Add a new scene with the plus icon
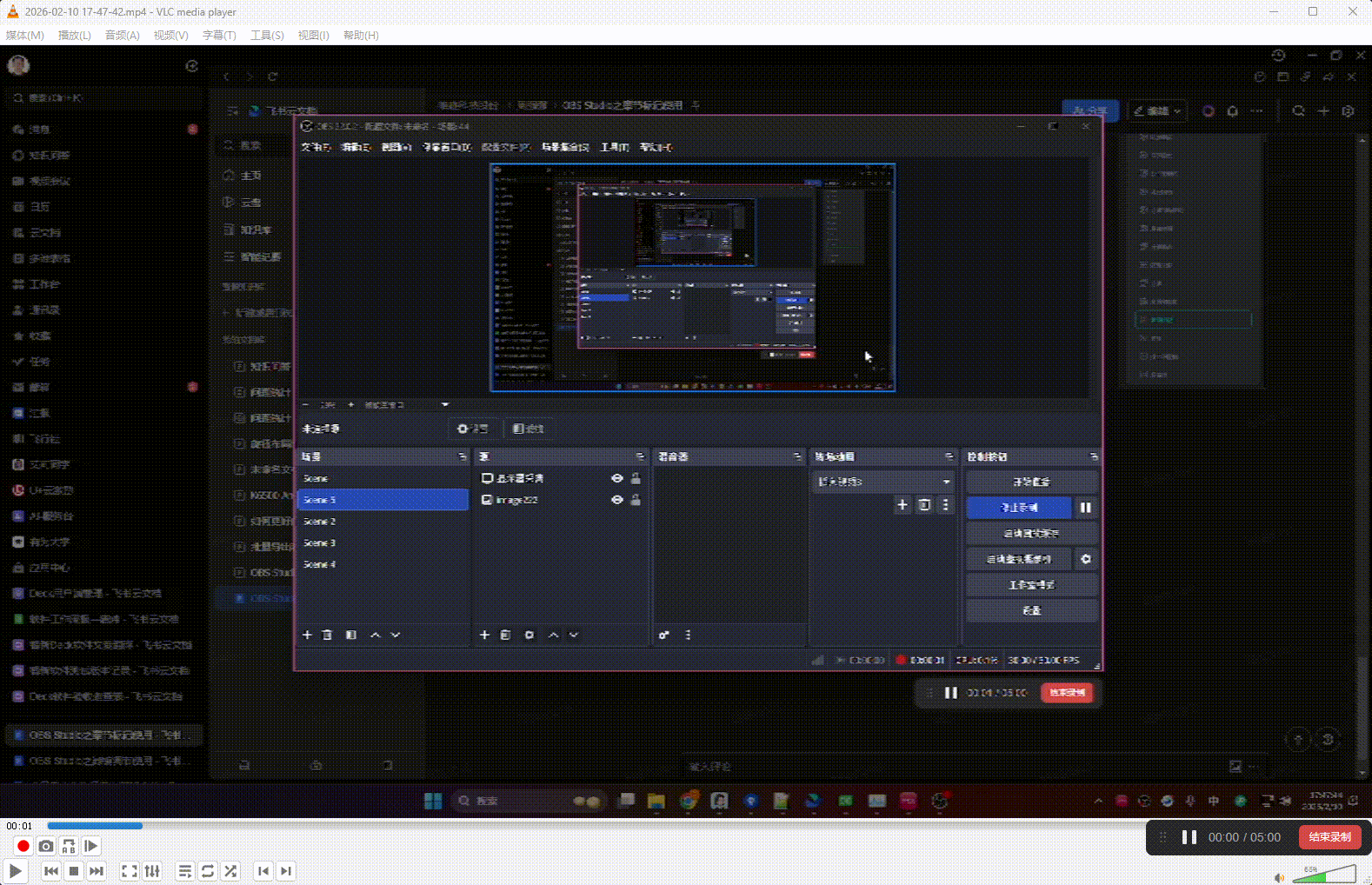Image resolution: width=1372 pixels, height=885 pixels. coord(307,635)
